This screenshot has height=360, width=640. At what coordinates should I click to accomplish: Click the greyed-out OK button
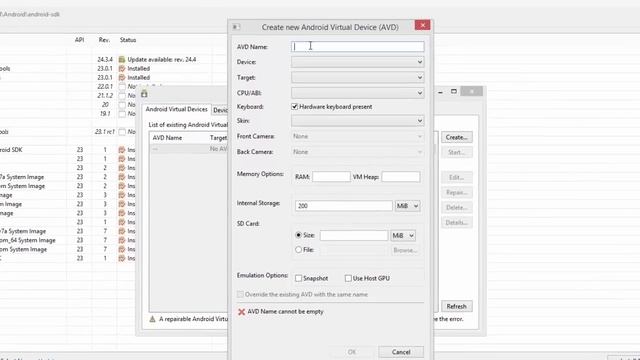(352, 352)
